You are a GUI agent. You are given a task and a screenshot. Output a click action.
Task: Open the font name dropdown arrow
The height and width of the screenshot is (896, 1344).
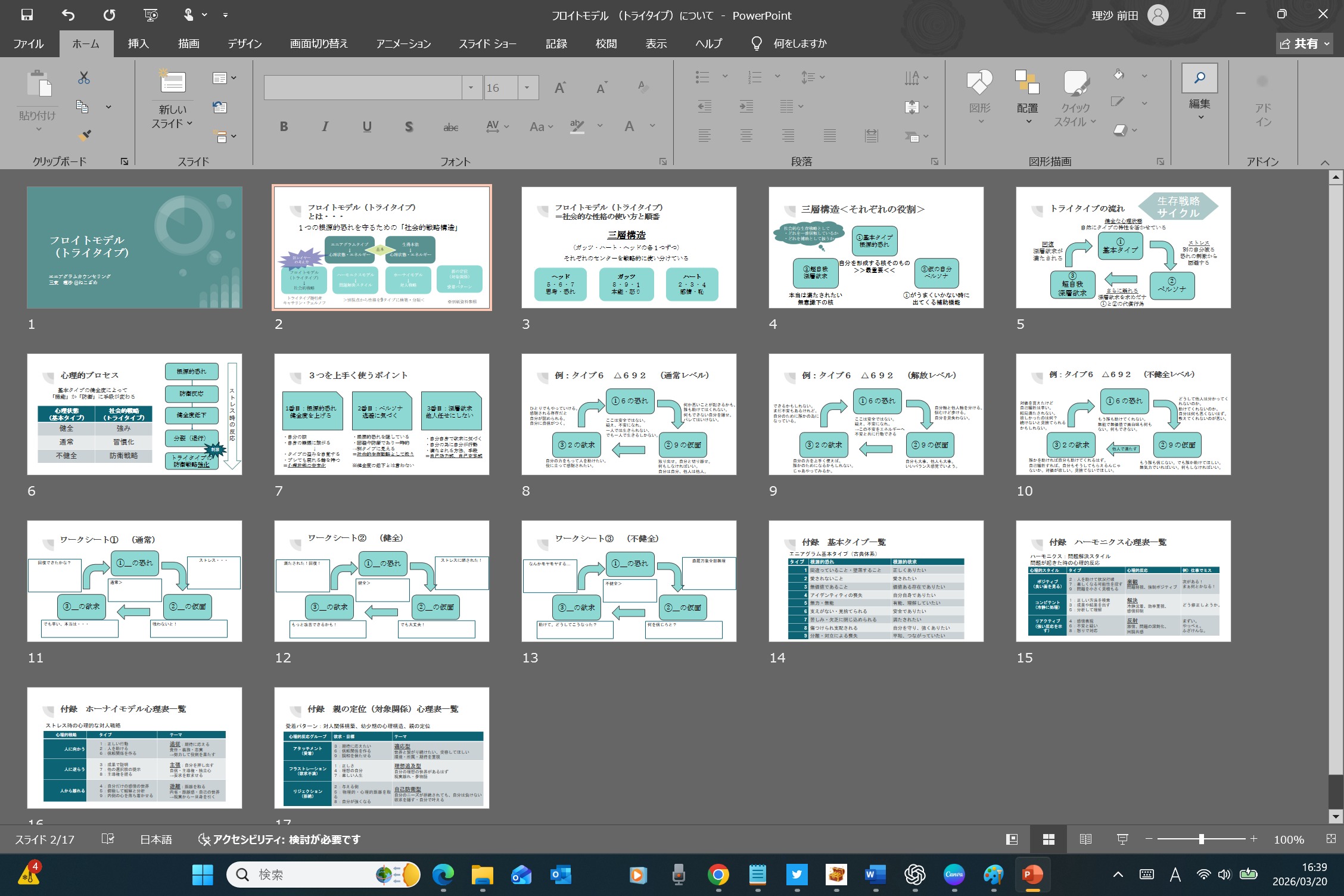pyautogui.click(x=471, y=88)
